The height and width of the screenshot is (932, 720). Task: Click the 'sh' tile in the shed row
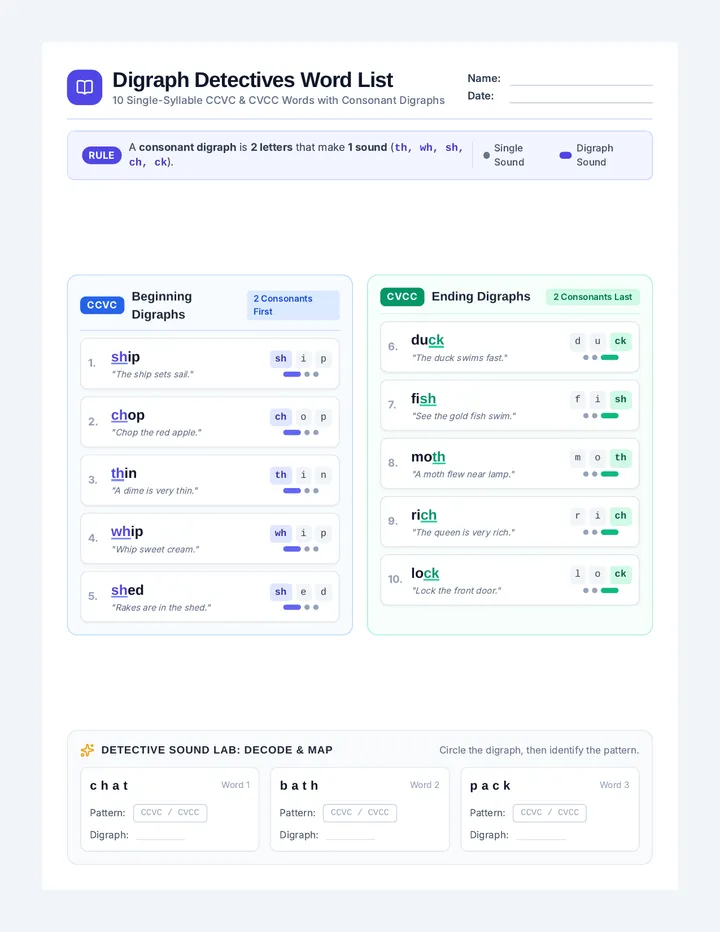pos(281,591)
